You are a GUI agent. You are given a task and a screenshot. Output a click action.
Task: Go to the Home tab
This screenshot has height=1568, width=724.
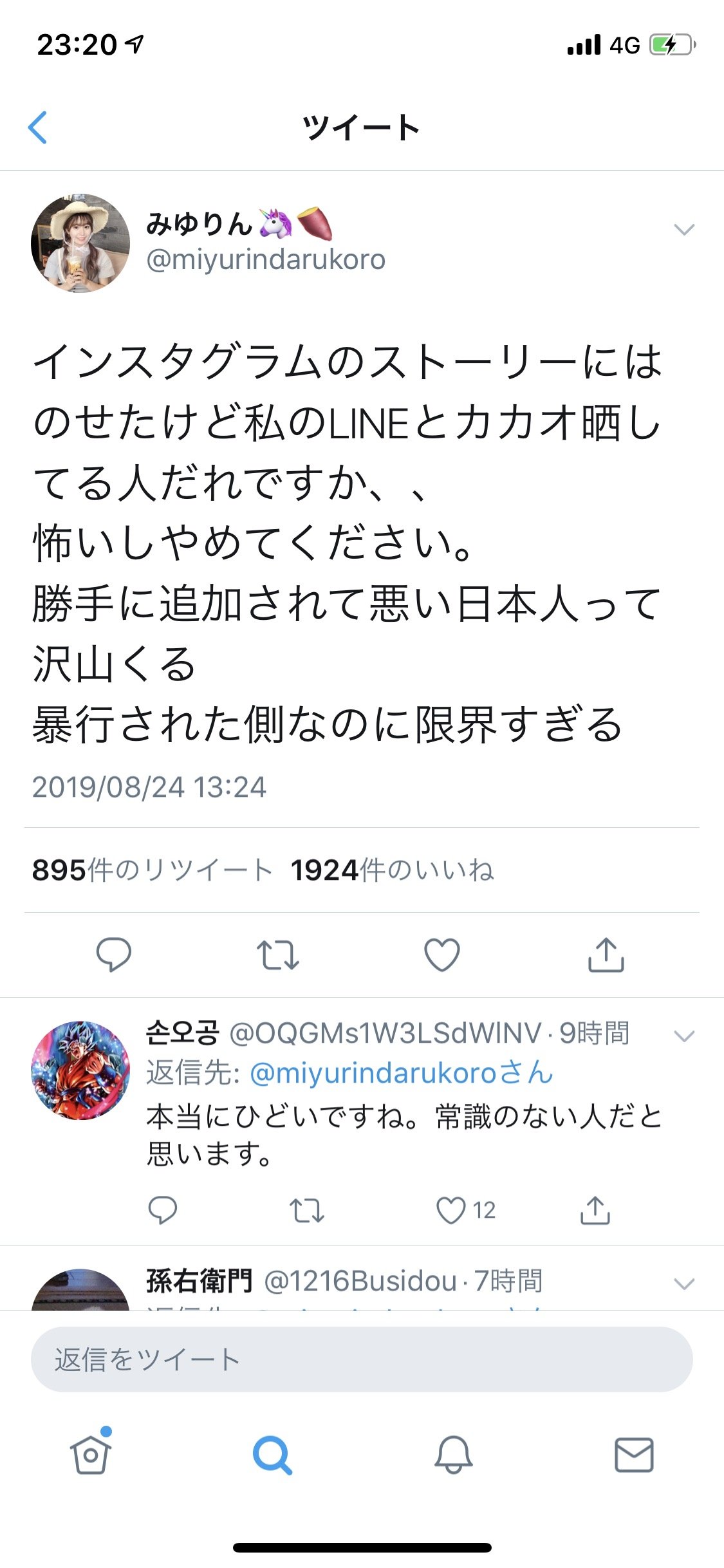tap(91, 1453)
